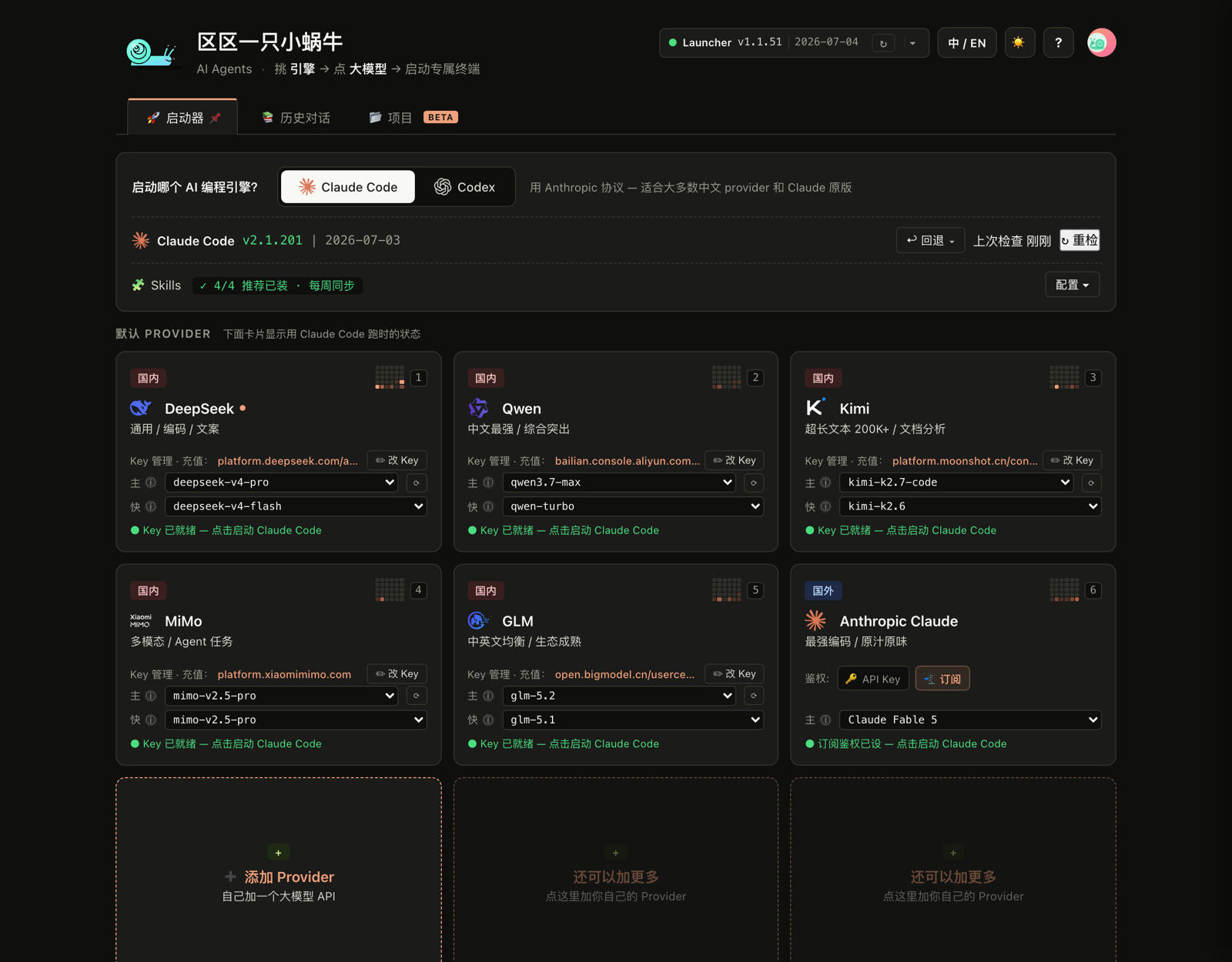The image size is (1232, 962).
Task: Open qwen-turbo fast model dropdown
Action: click(633, 506)
